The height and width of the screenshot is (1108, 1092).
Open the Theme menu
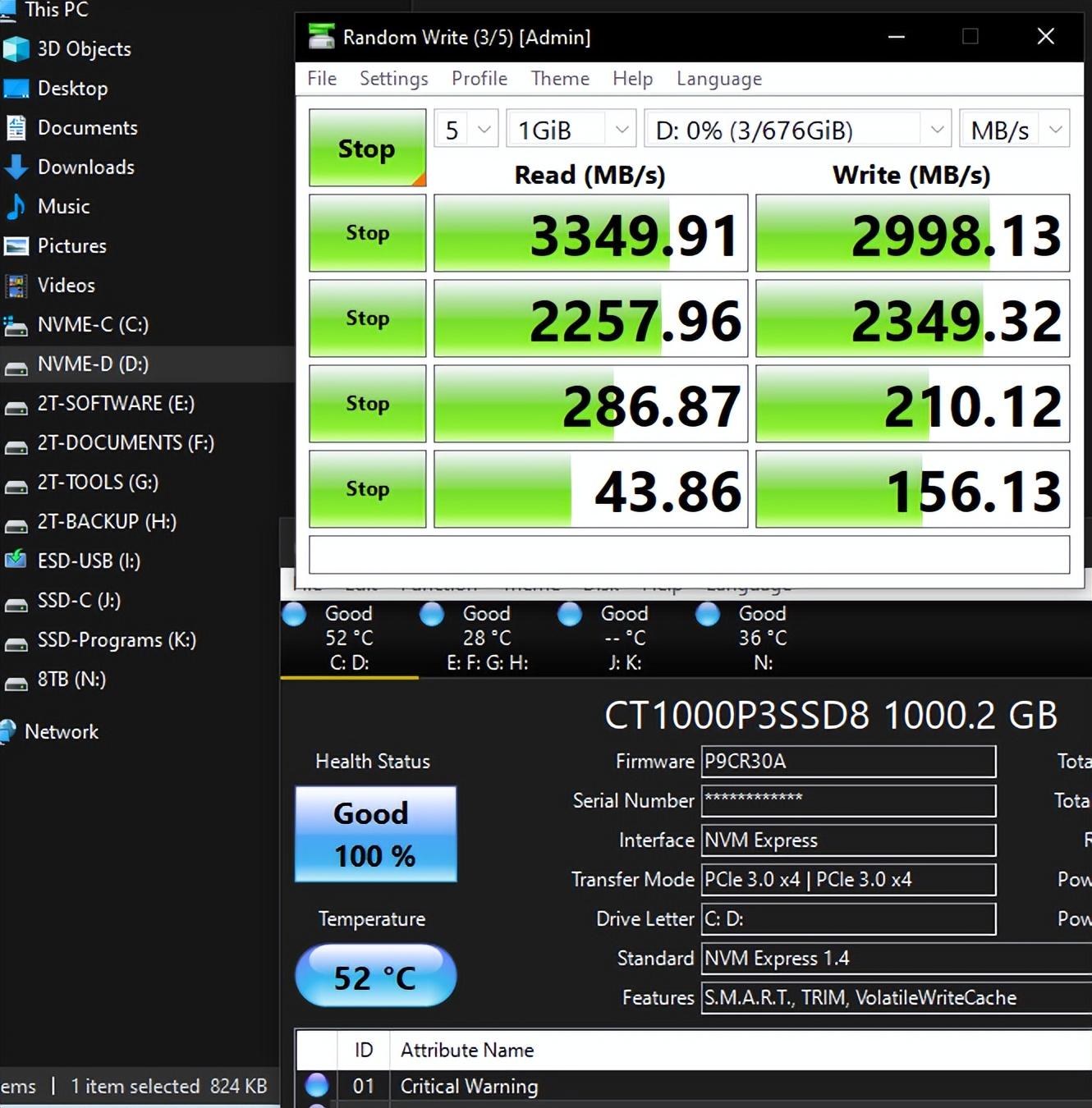[560, 79]
